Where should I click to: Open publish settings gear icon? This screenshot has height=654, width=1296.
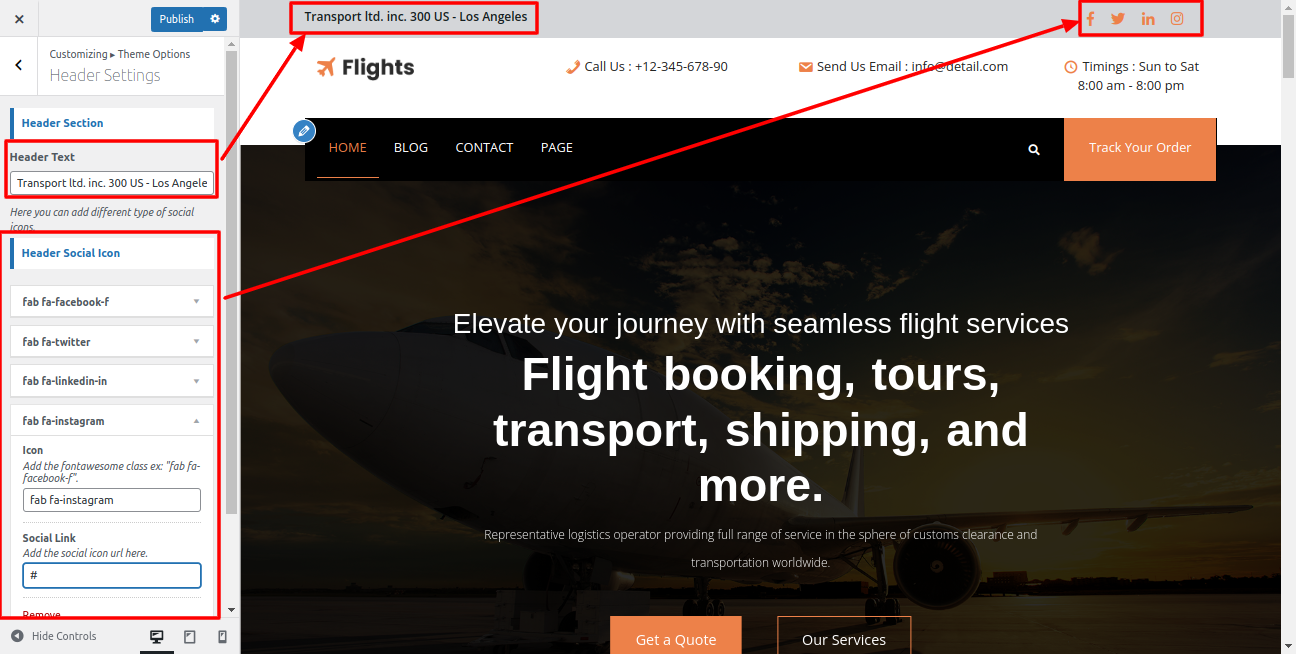coord(215,18)
